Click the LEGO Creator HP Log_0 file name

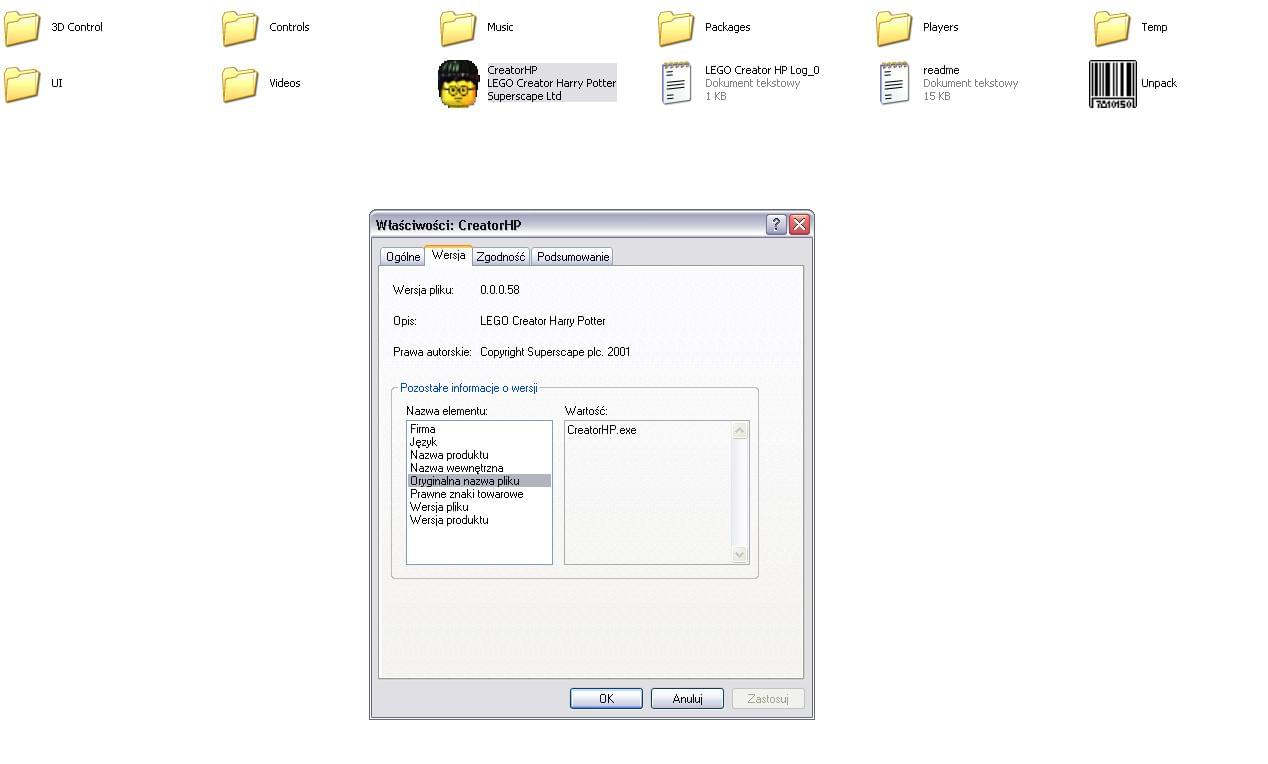click(x=762, y=70)
